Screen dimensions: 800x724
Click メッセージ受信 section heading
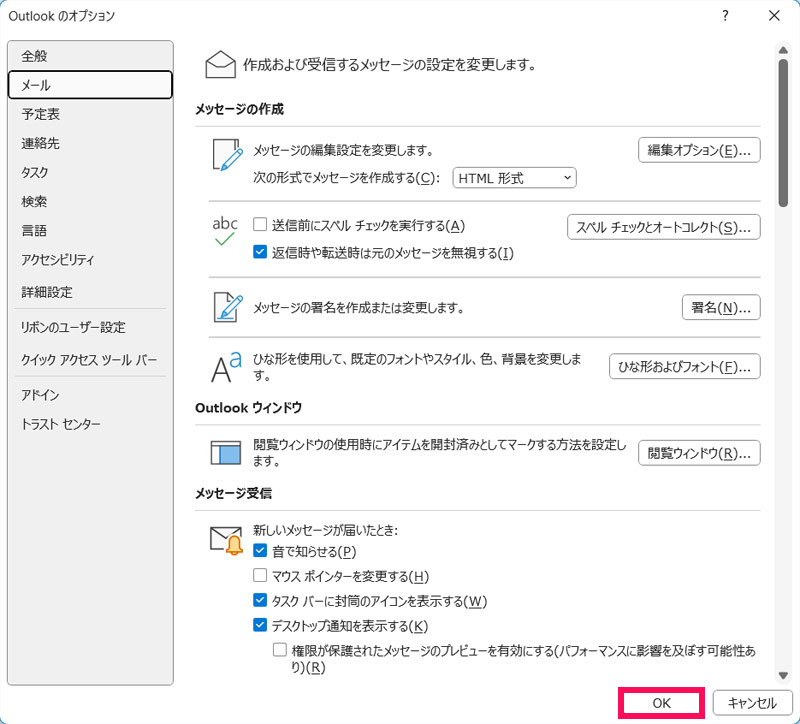[x=233, y=493]
